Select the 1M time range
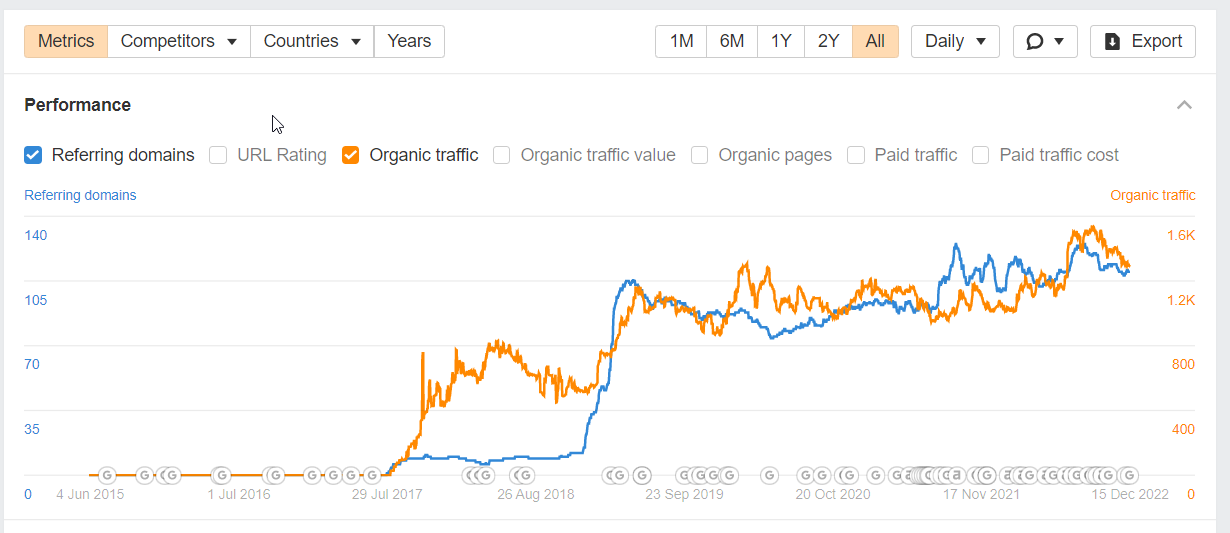The width and height of the screenshot is (1230, 533). tap(681, 41)
